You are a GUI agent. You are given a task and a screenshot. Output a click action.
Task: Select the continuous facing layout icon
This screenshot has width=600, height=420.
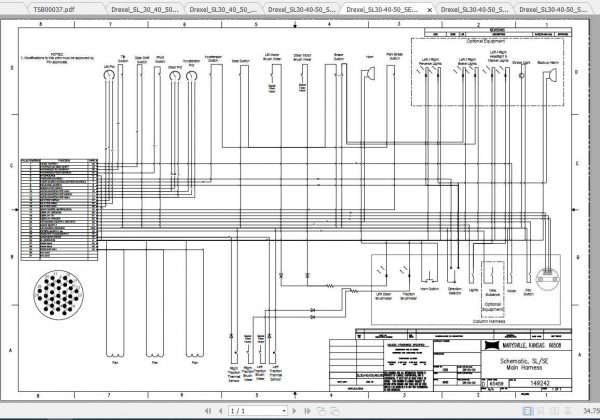pos(568,411)
